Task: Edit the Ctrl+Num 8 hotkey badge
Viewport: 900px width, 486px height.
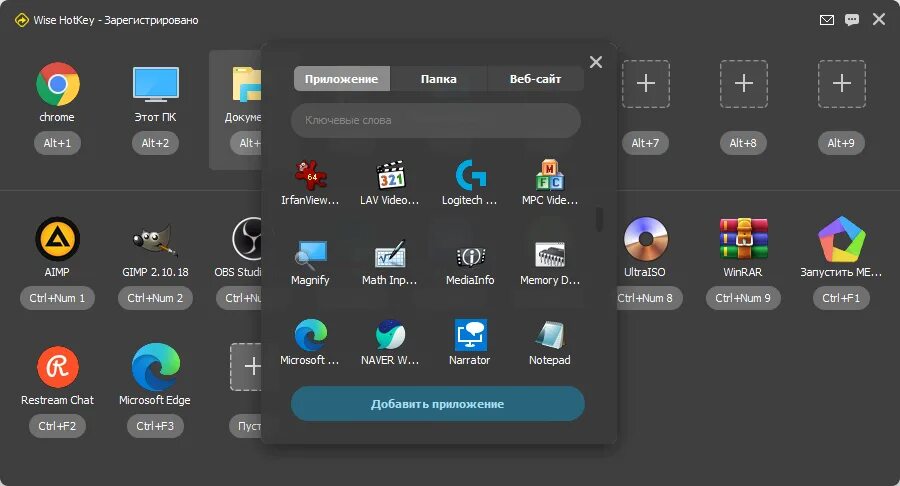Action: (649, 298)
